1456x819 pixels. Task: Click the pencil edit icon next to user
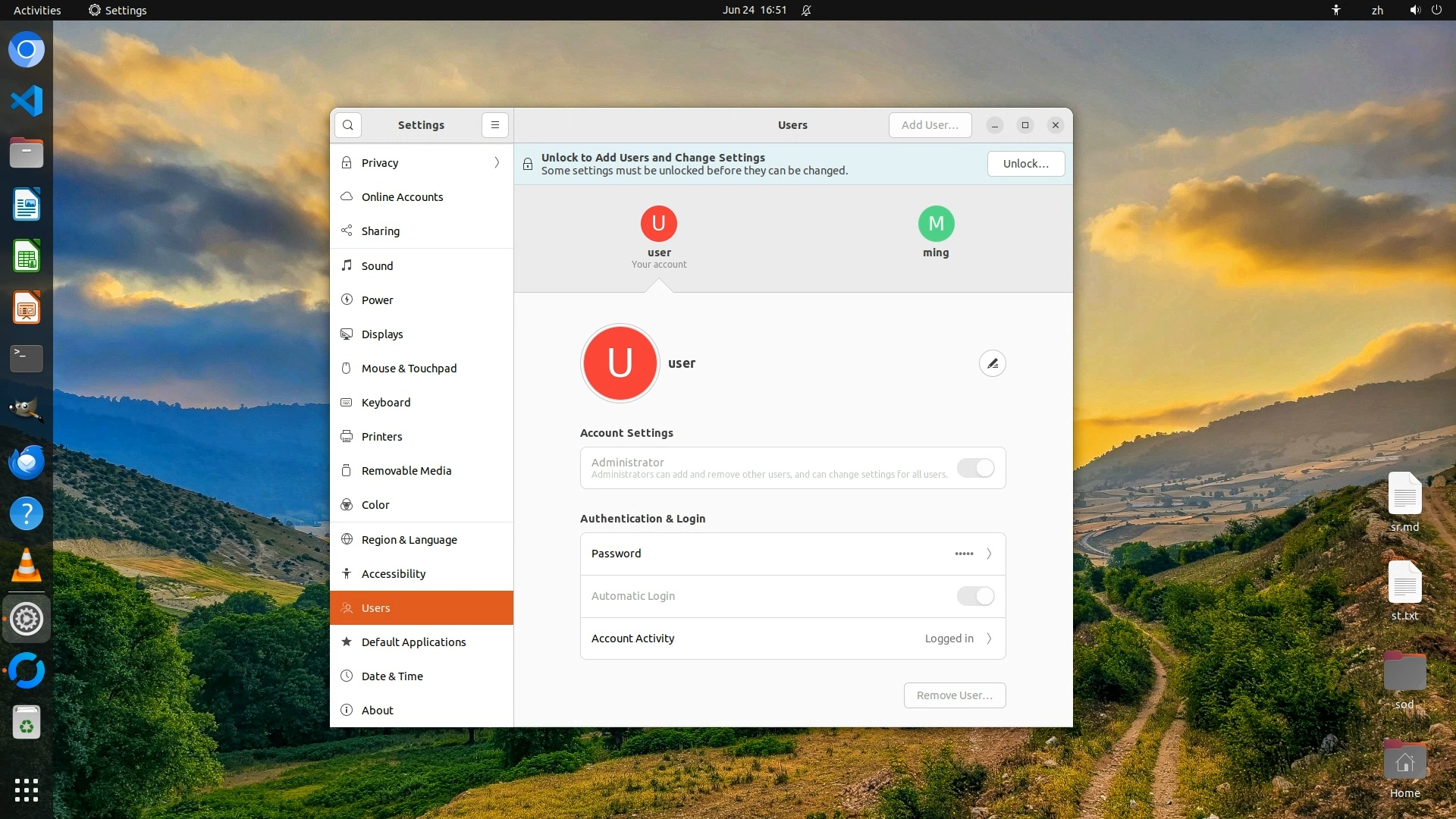992,363
